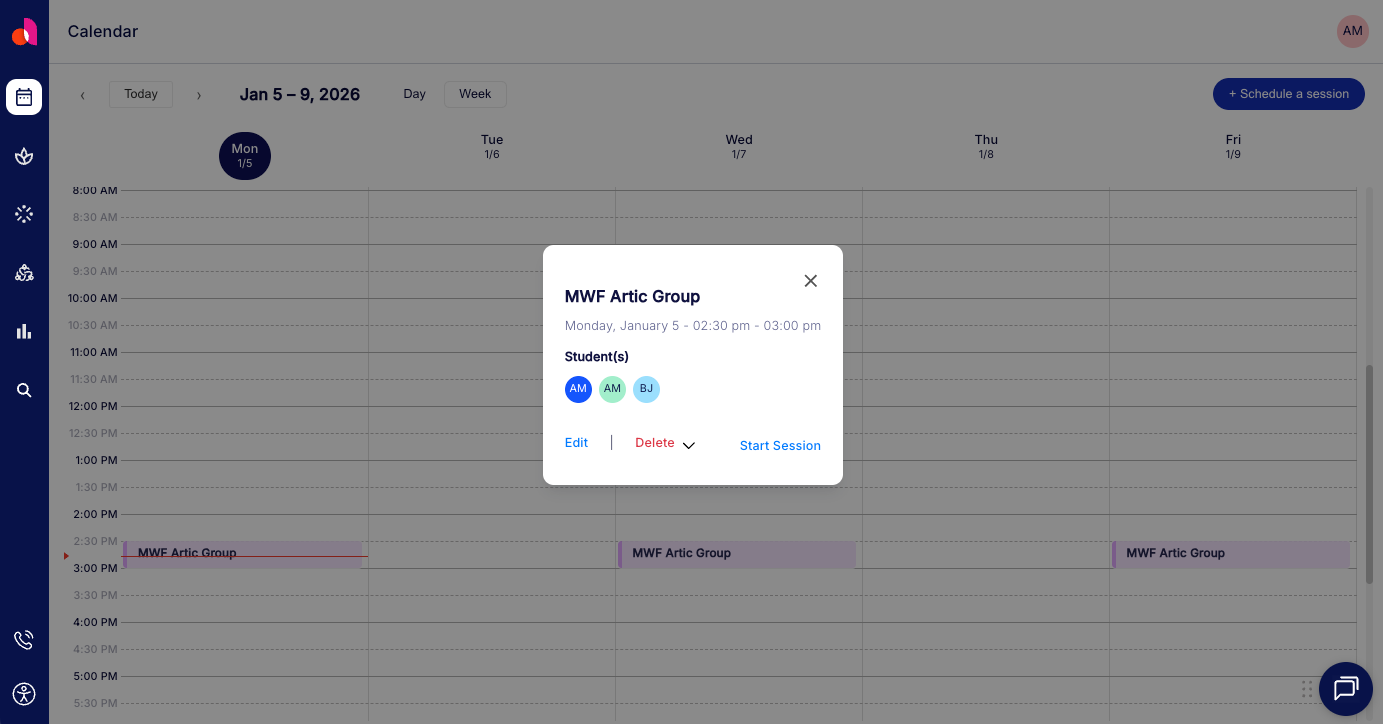Click the Today button

tap(141, 94)
